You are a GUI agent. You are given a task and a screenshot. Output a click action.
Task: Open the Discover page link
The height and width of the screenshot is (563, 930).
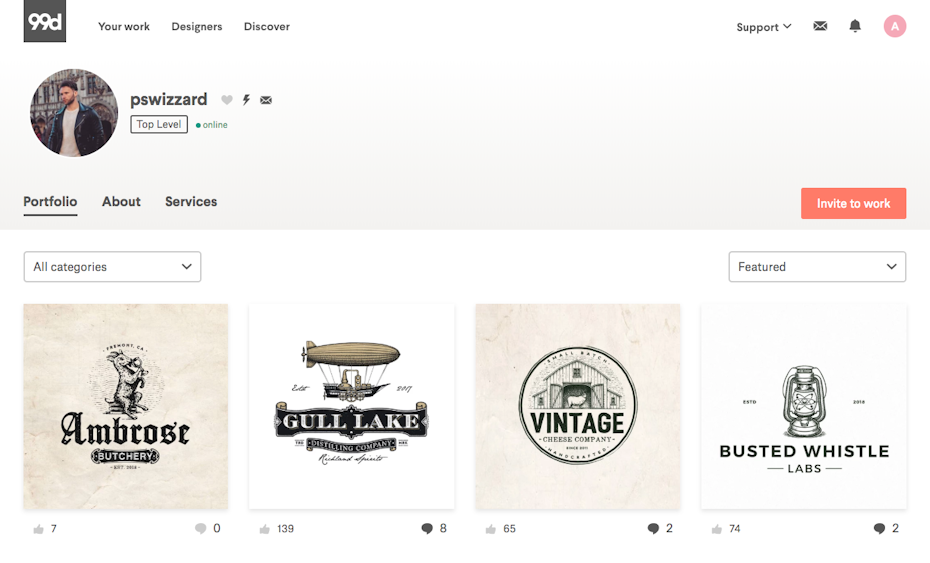[267, 27]
